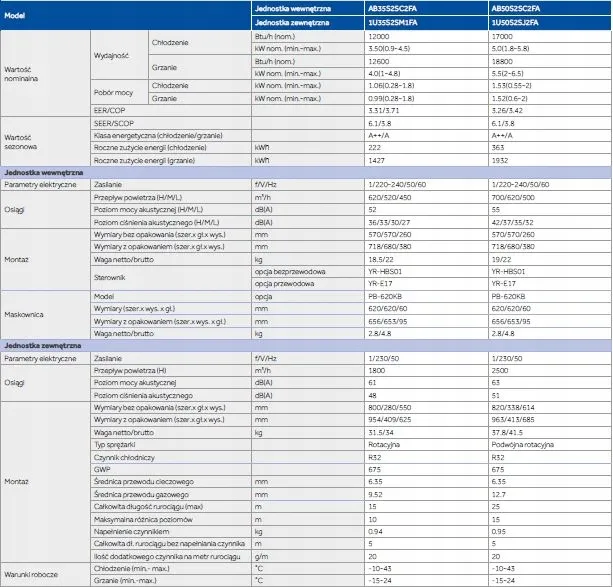The height and width of the screenshot is (587, 613).
Task: Click the AB50S2SC2FA indoor unit header cell
Action: click(x=550, y=8)
